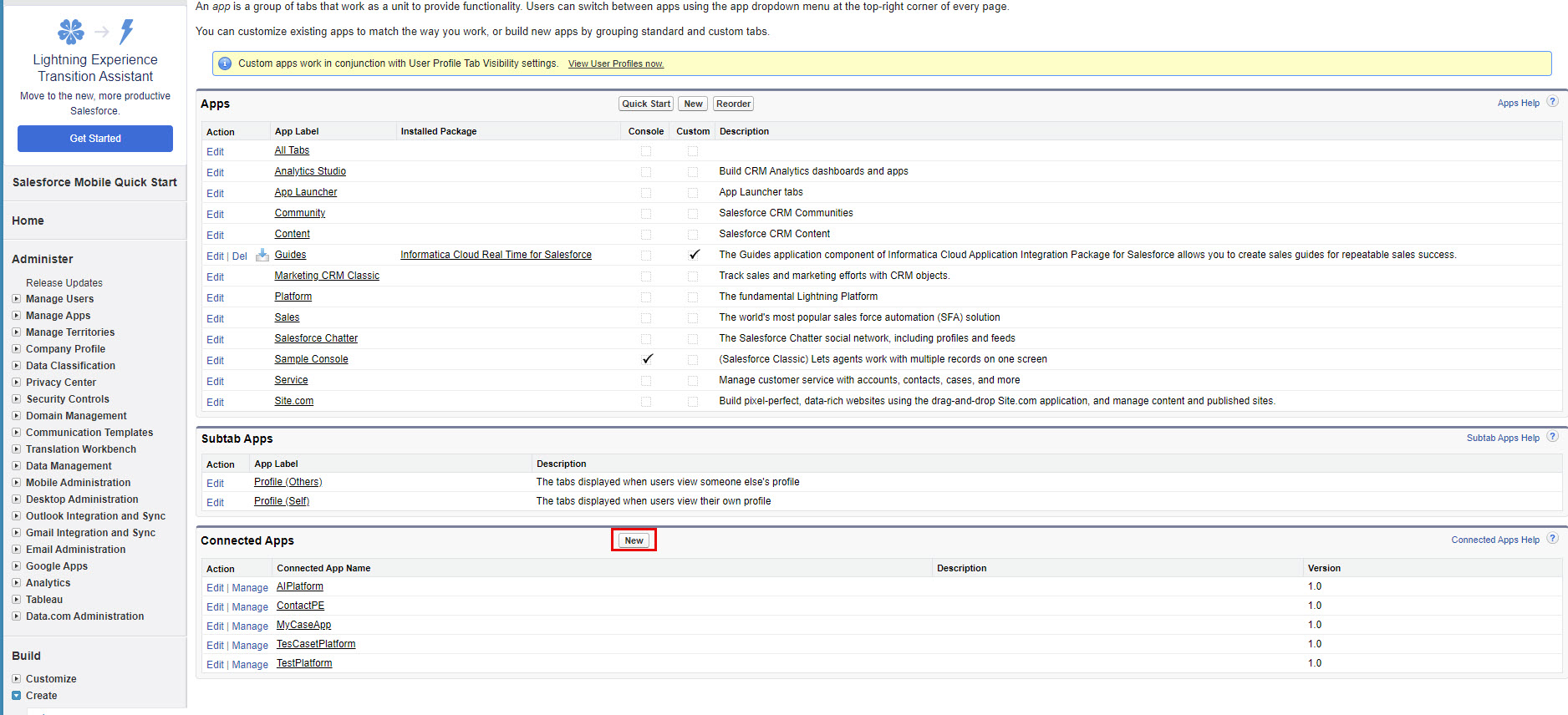Open Informatica Cloud Real Time for Salesforce link

[x=496, y=255]
